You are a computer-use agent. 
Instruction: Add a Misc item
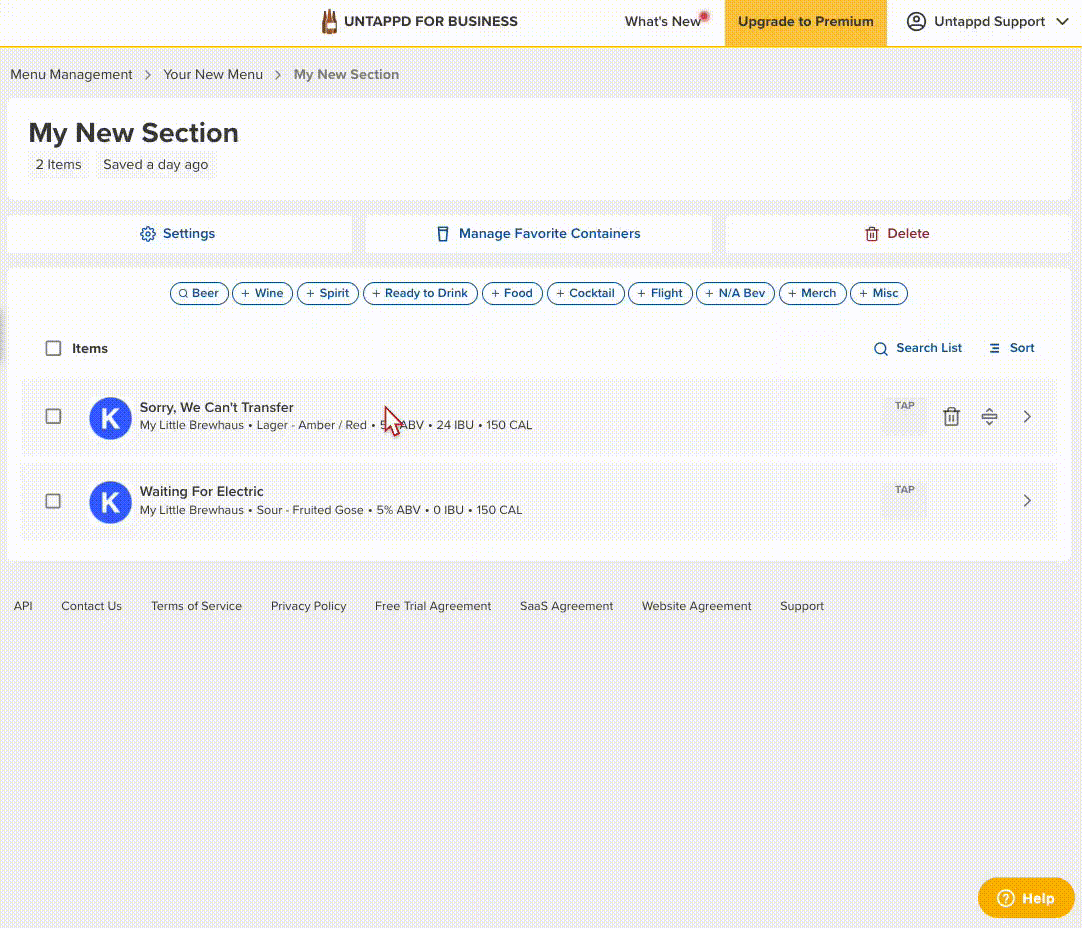pyautogui.click(x=878, y=293)
